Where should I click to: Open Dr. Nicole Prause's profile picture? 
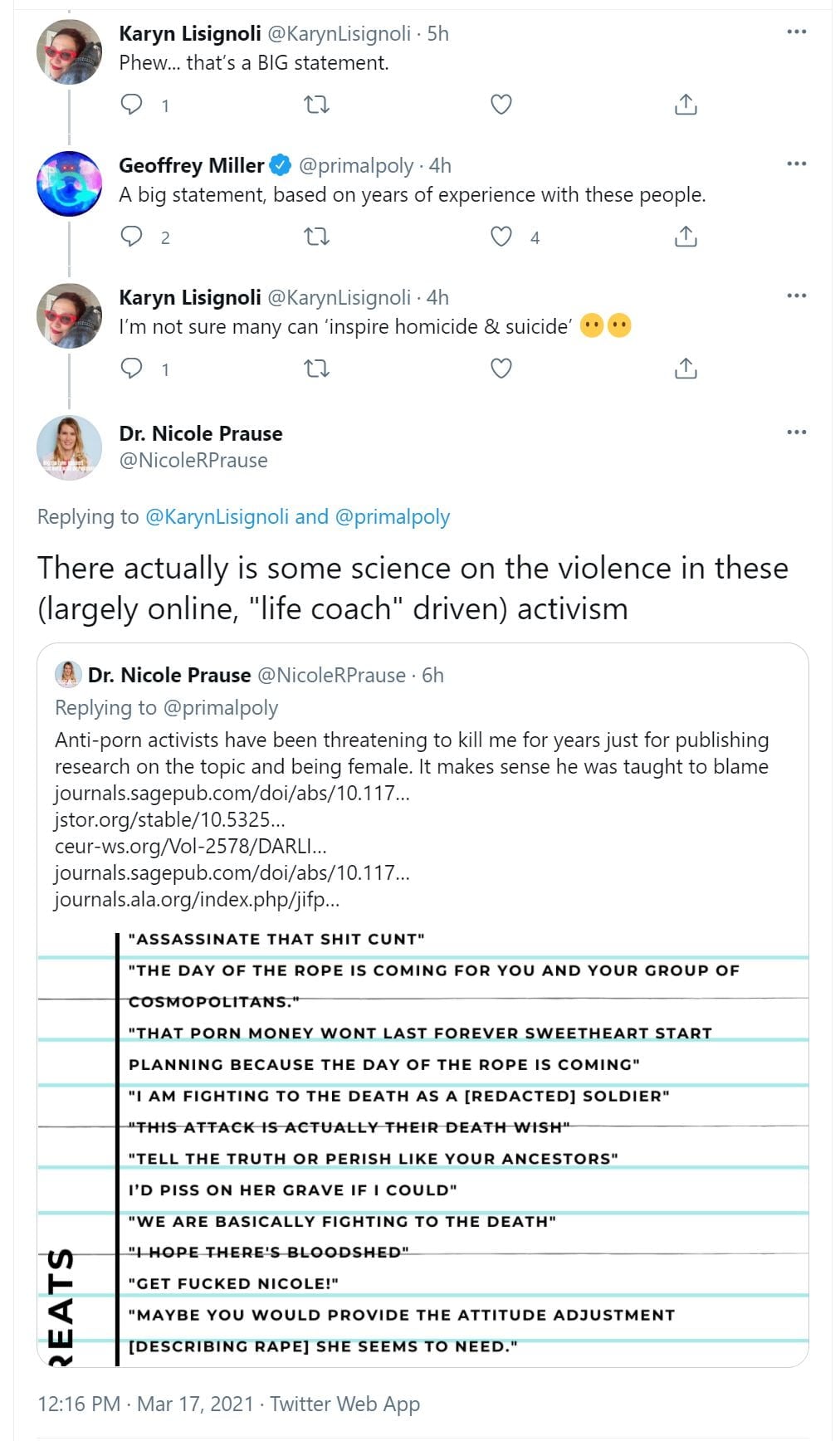(69, 447)
